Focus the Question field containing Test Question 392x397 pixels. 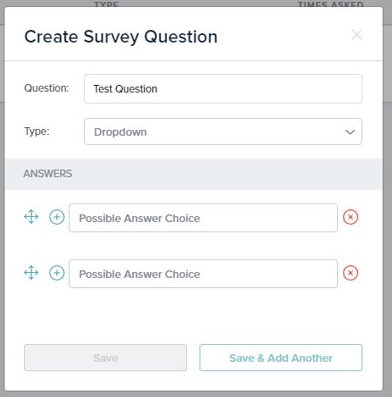coord(223,89)
